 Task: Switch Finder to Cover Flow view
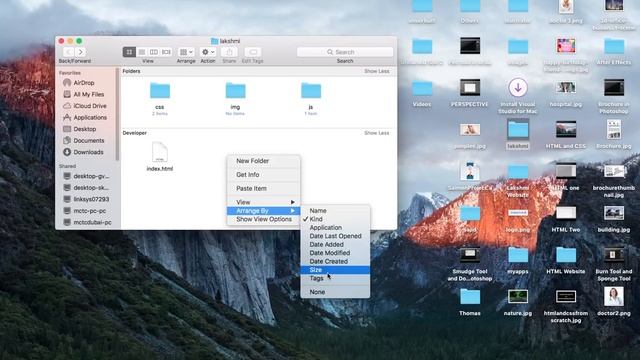click(x=166, y=52)
